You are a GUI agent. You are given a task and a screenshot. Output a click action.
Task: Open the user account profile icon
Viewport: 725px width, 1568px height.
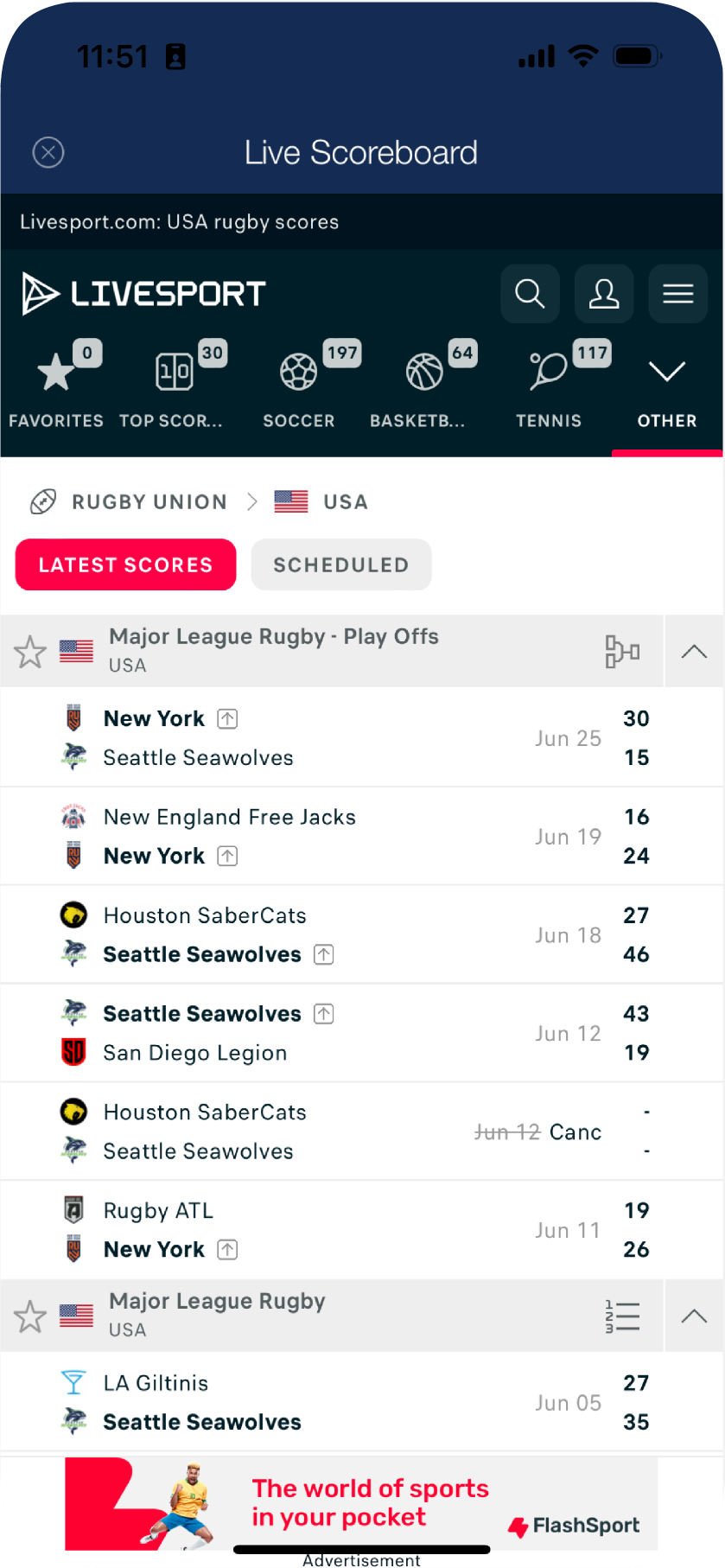click(604, 294)
